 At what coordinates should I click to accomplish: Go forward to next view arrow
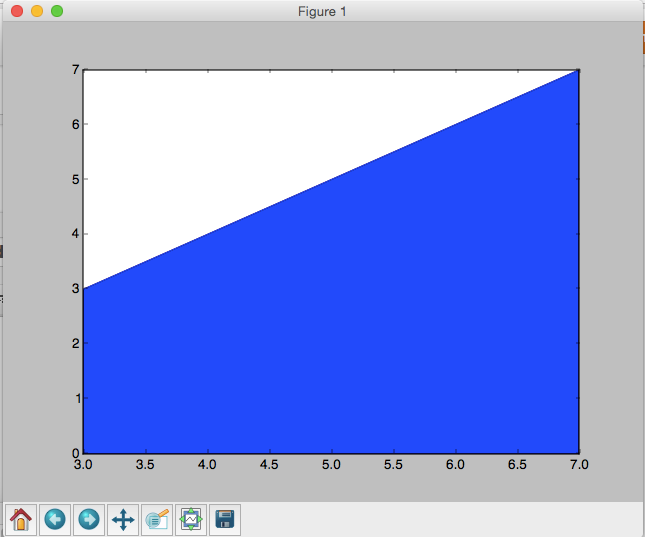(x=89, y=520)
